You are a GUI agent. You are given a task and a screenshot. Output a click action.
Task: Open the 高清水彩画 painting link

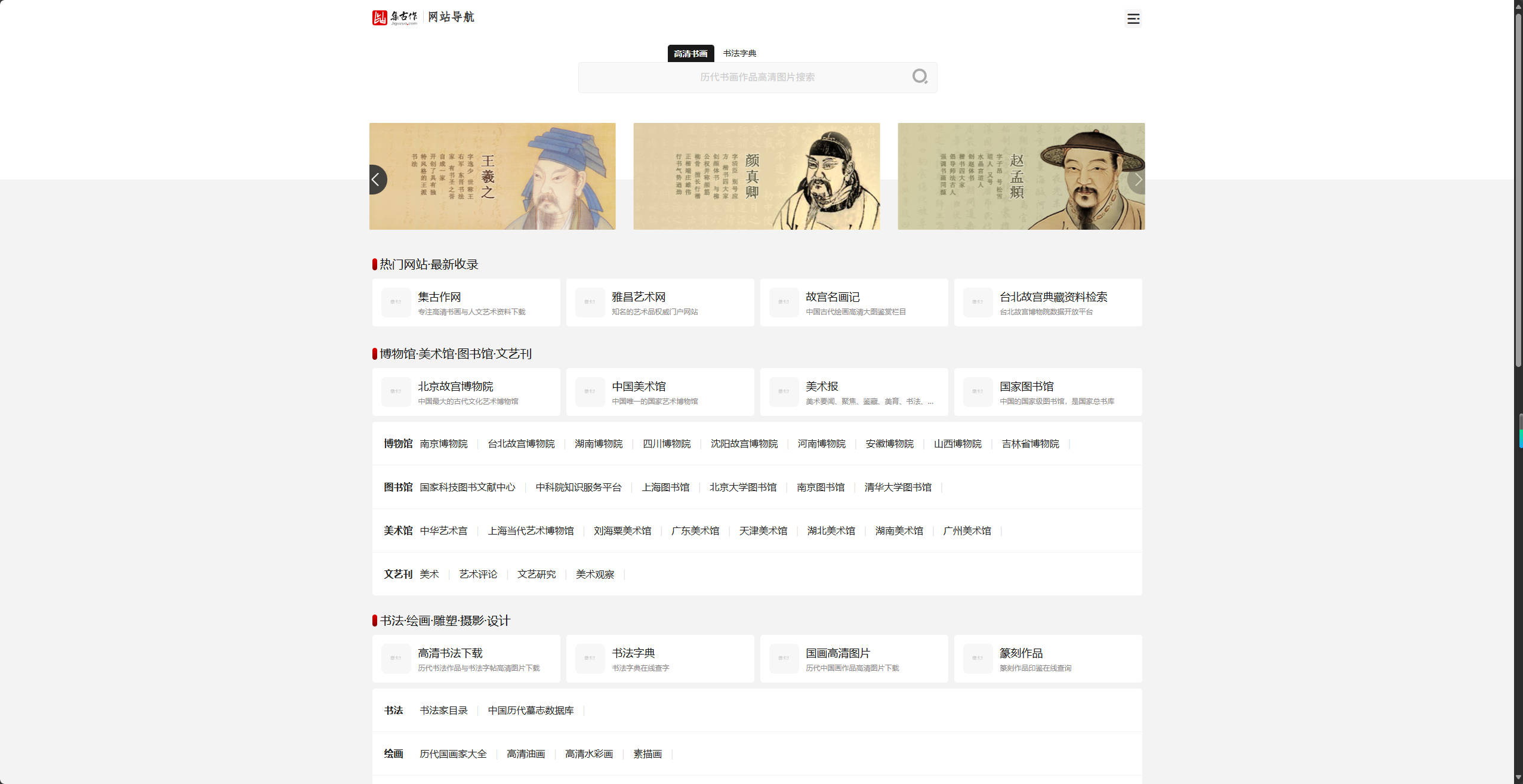point(589,754)
